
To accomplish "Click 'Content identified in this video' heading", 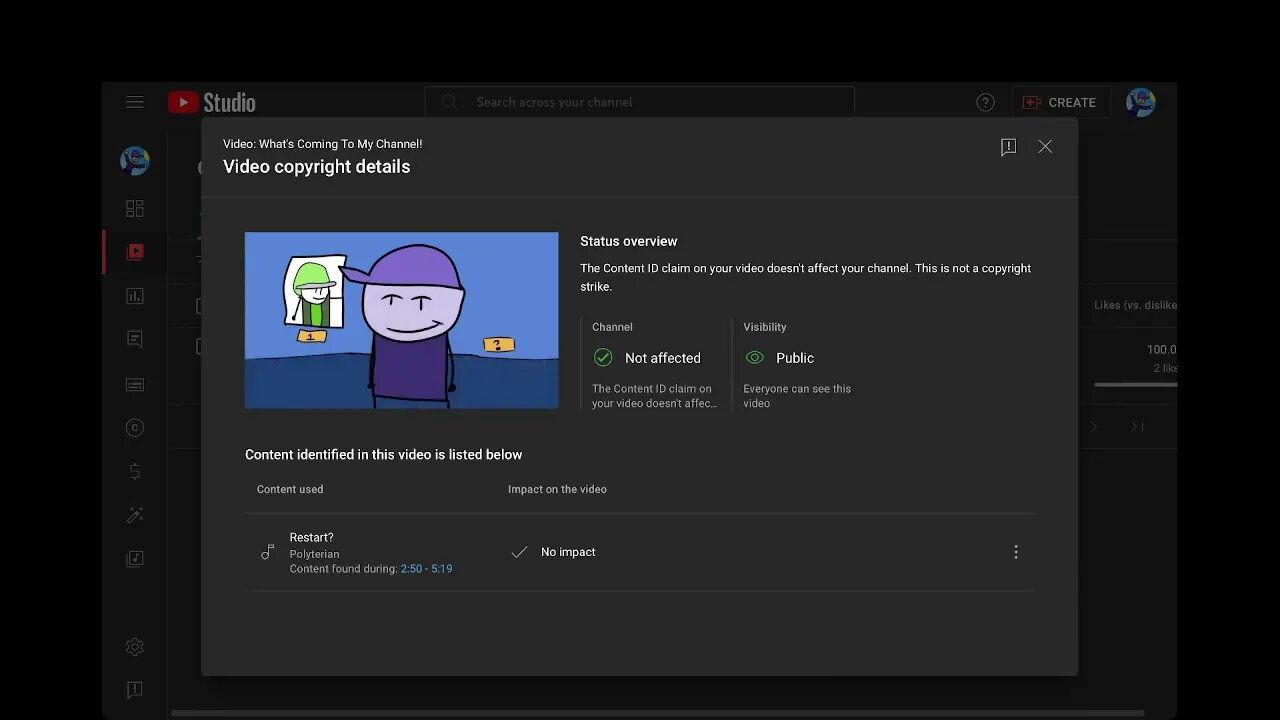I will (x=384, y=454).
